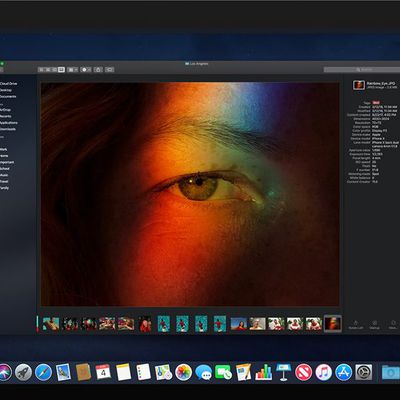Viewport: 400px width, 400px height.
Task: Click the red tag in Tags row
Action: (x=376, y=103)
